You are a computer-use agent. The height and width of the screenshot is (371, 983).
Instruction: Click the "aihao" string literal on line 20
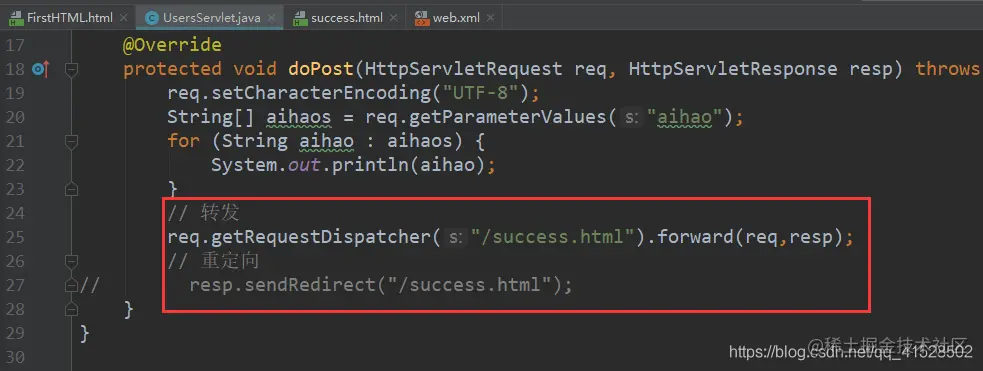tap(686, 117)
